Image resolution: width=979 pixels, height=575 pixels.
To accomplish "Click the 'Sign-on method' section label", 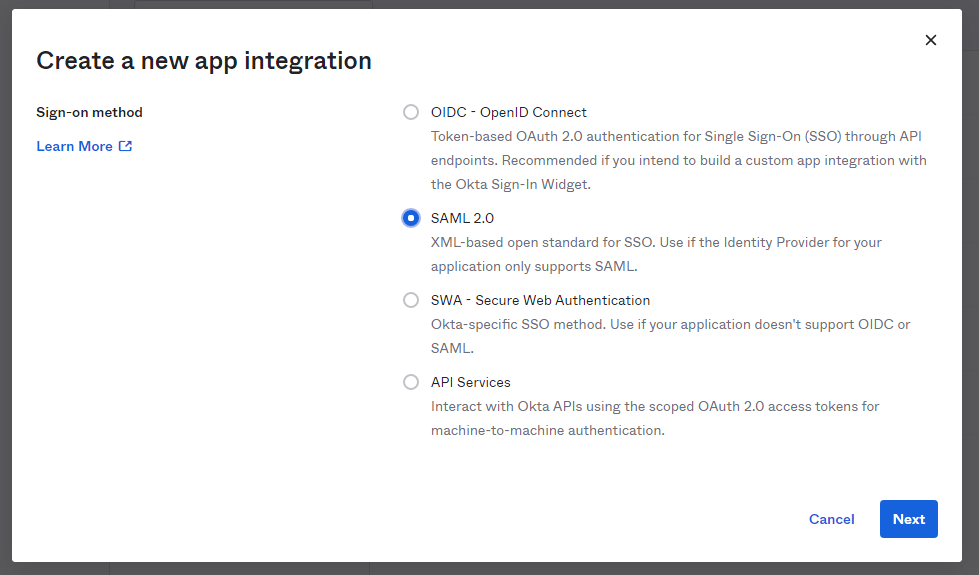I will pos(89,112).
